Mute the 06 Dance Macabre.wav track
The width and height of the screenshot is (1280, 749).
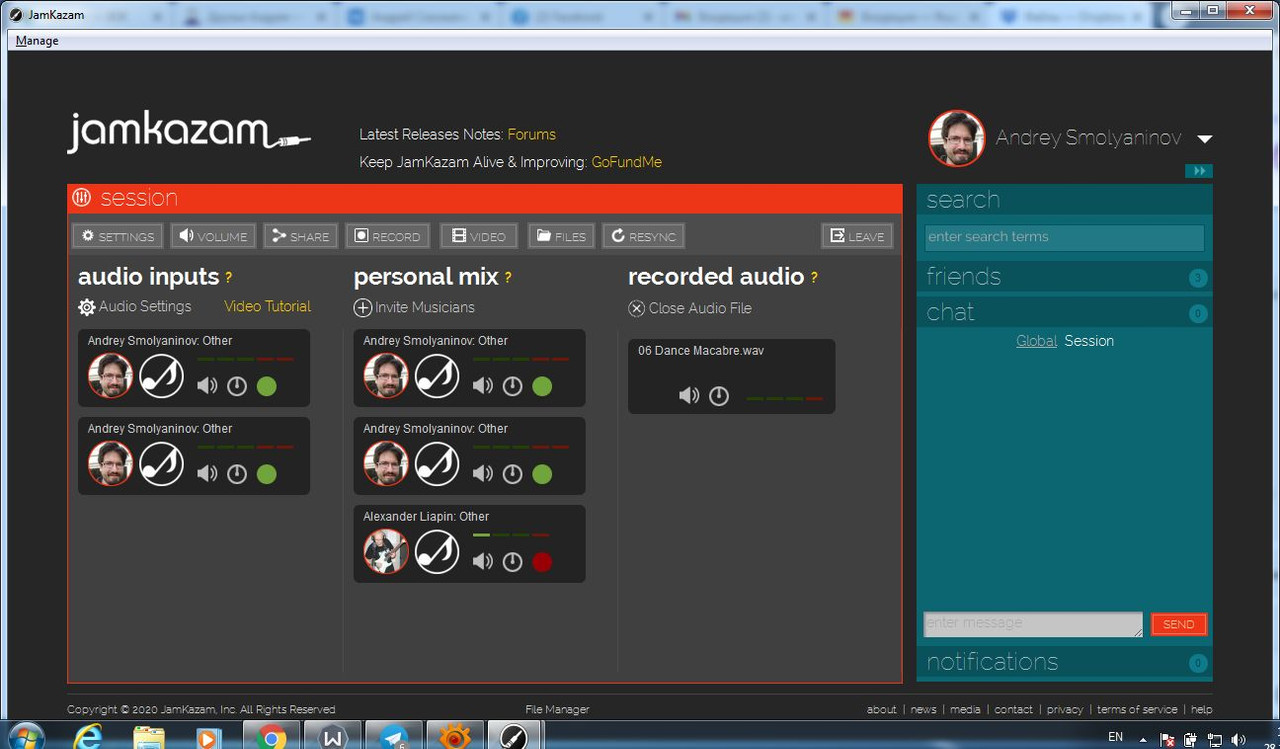point(689,396)
